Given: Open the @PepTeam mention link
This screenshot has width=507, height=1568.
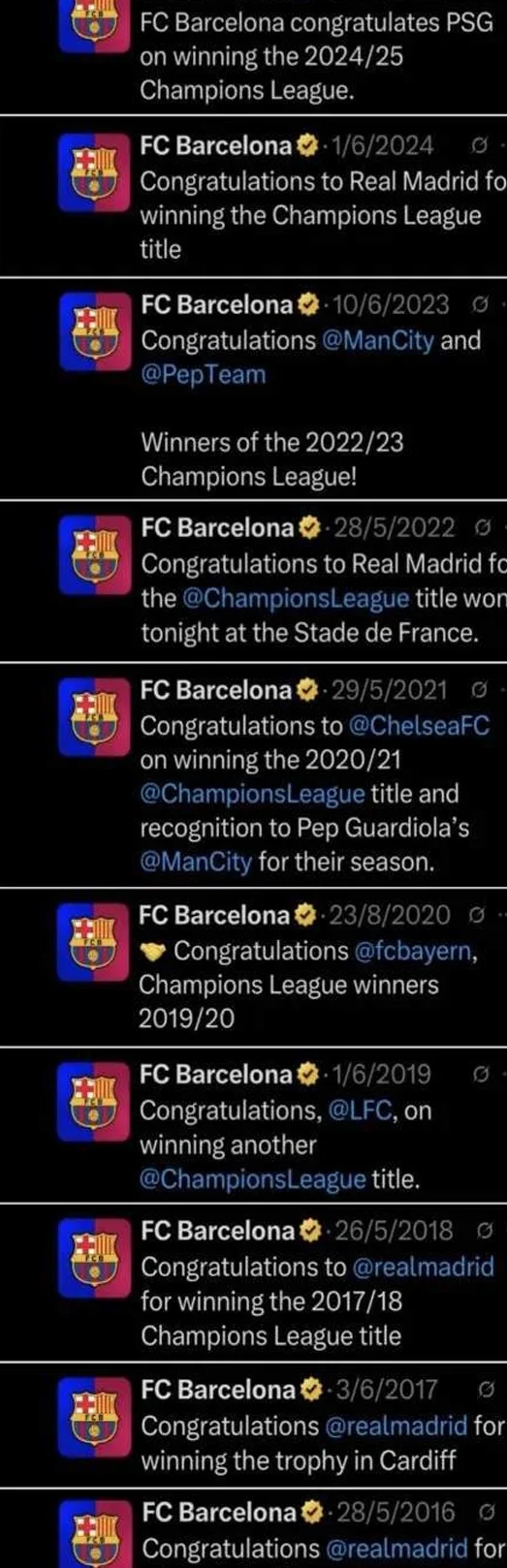Looking at the screenshot, I should point(203,375).
